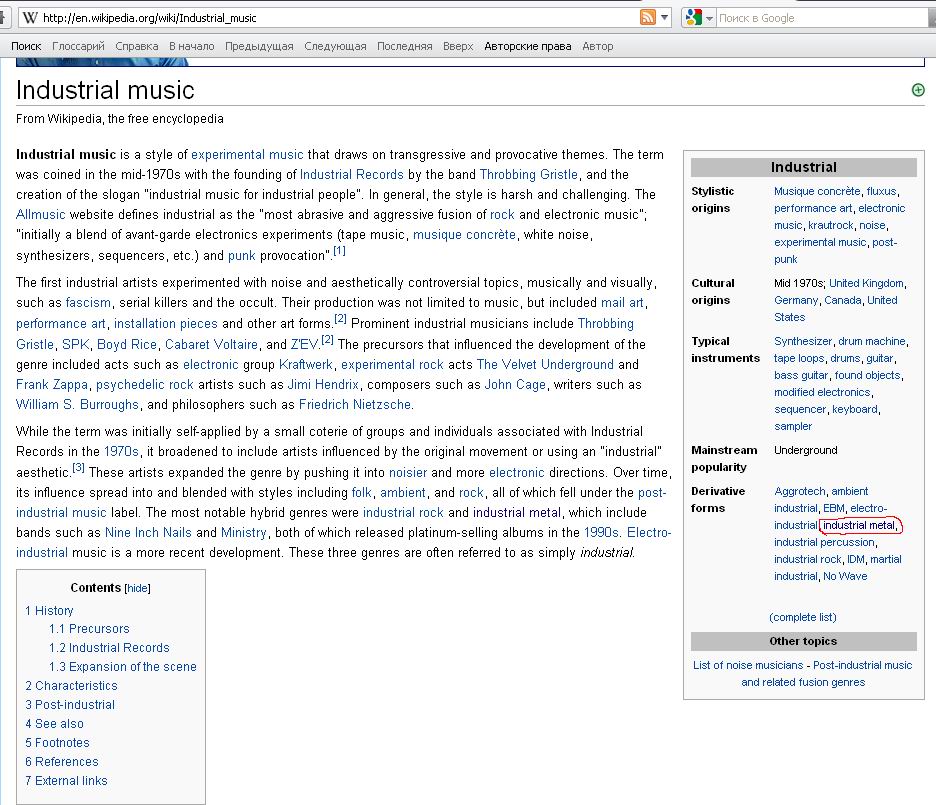Image resolution: width=936 pixels, height=805 pixels.
Task: Go to 2 Characteristics in Contents
Action: point(71,686)
